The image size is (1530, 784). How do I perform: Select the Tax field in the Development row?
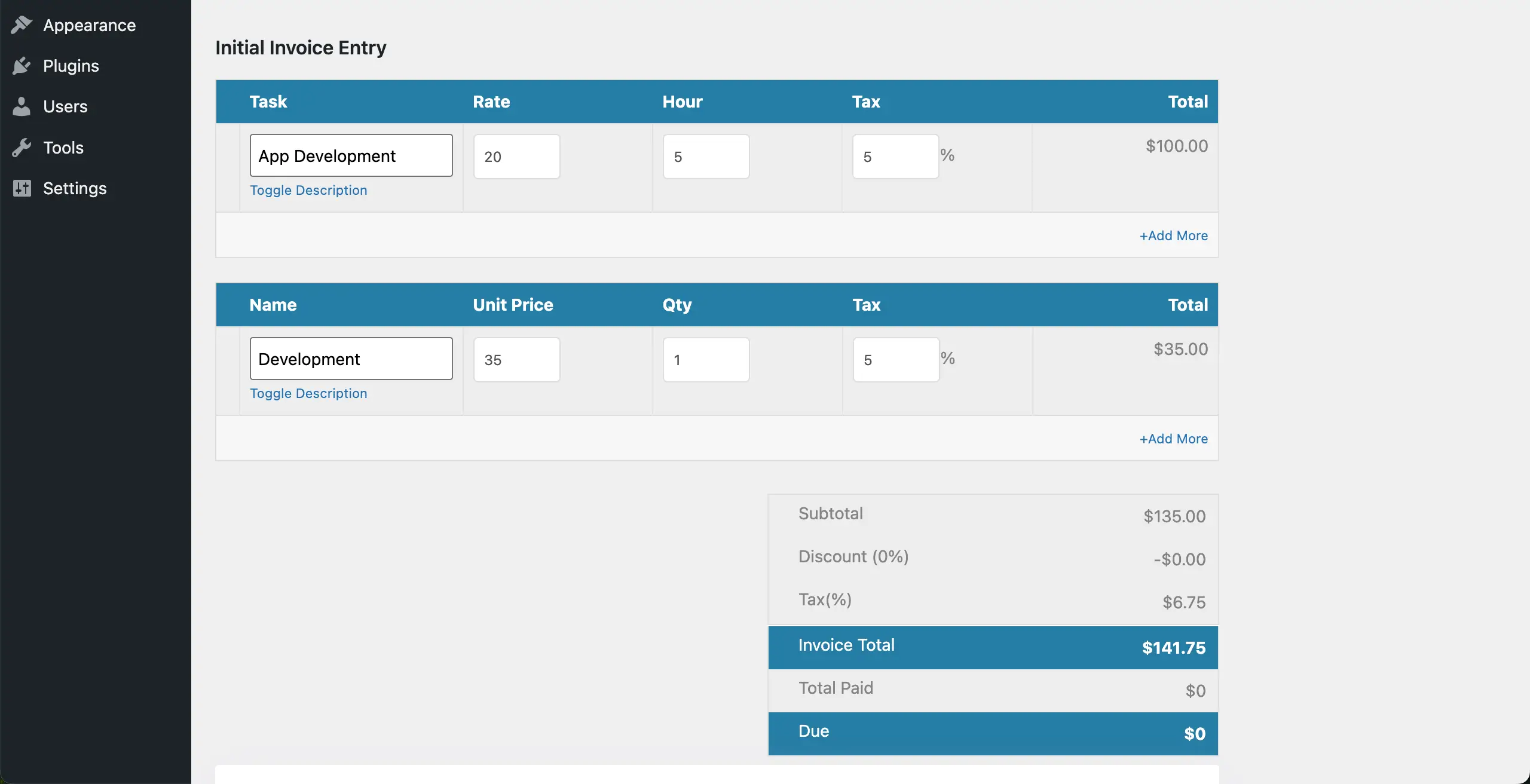[895, 359]
